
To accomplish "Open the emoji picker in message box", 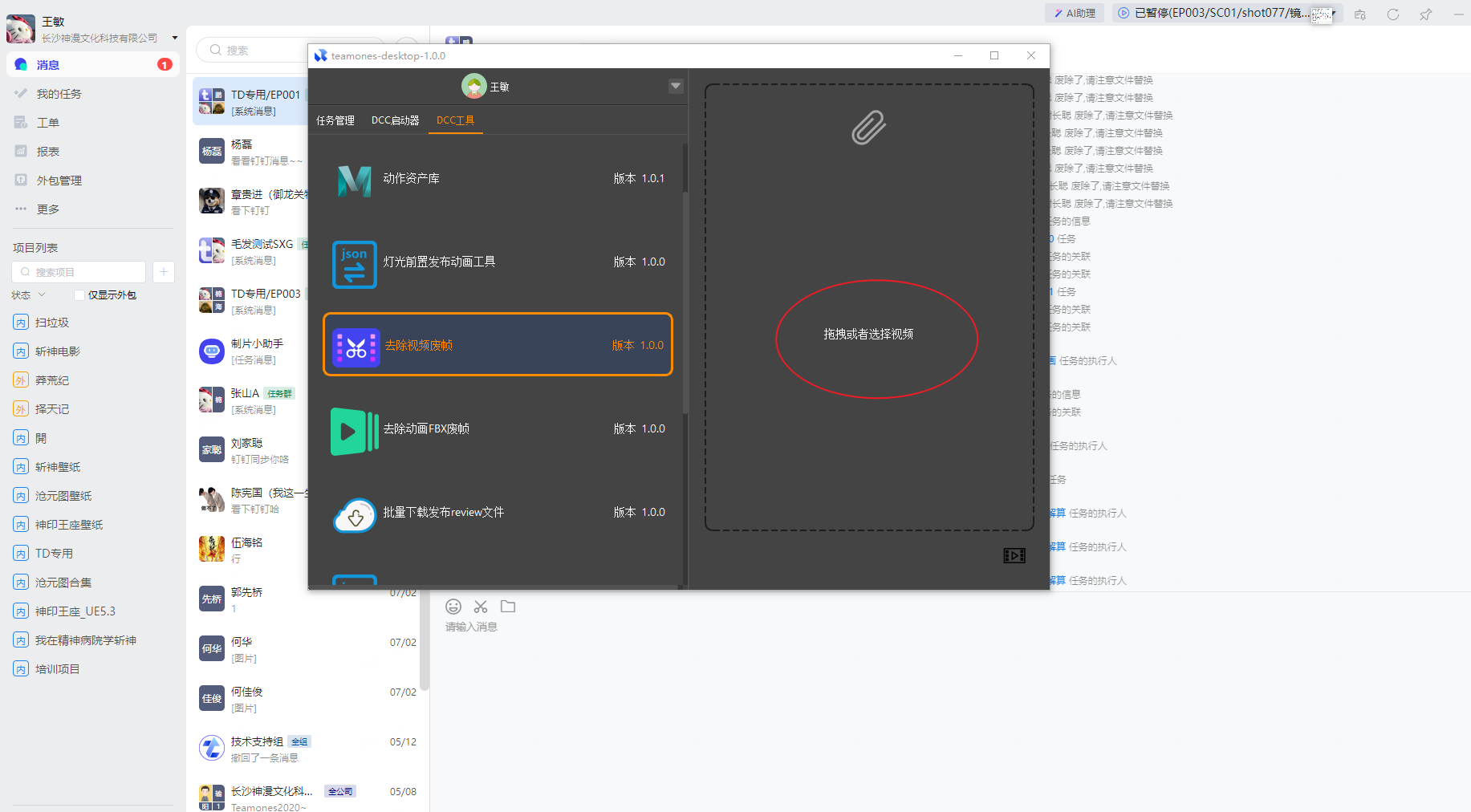I will [x=453, y=607].
